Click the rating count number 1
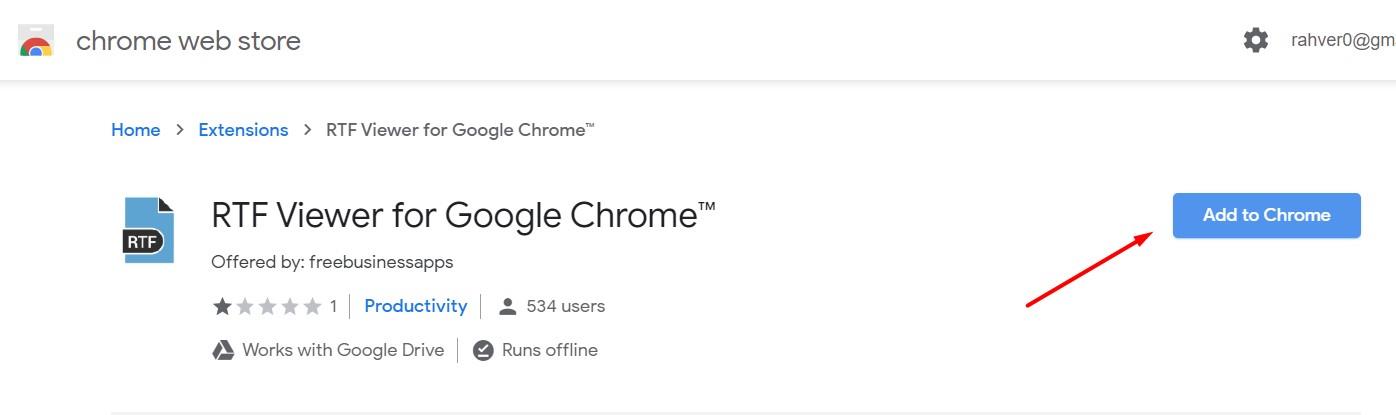Image resolution: width=1396 pixels, height=415 pixels. click(333, 306)
